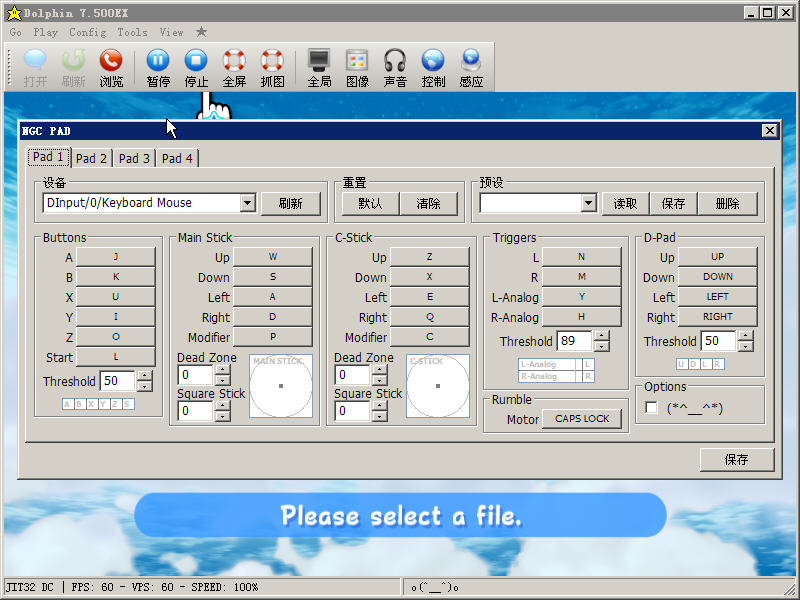Image resolution: width=800 pixels, height=600 pixels.
Task: Open the 全局 global settings icon
Action: point(319,67)
